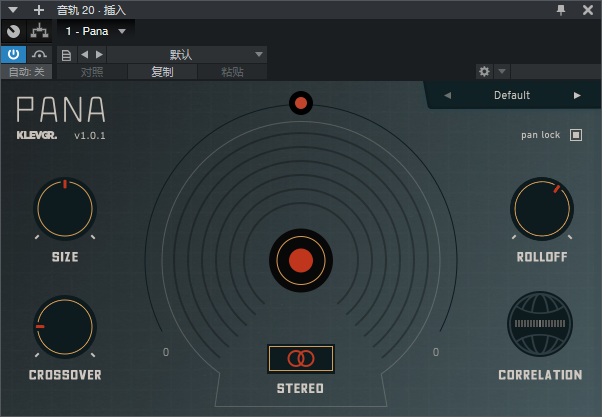
Task: Go to next host preset arrow
Action: (x=99, y=55)
